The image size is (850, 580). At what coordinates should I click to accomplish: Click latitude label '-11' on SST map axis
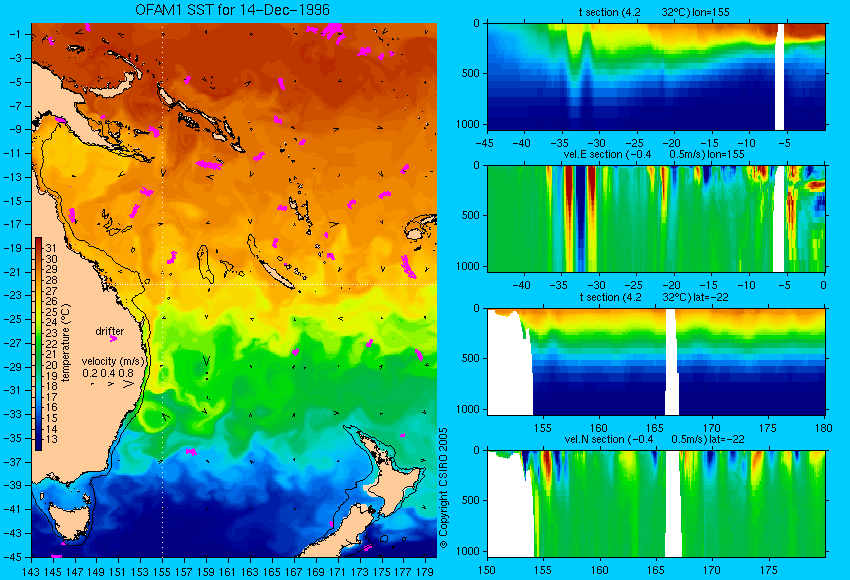(x=15, y=153)
